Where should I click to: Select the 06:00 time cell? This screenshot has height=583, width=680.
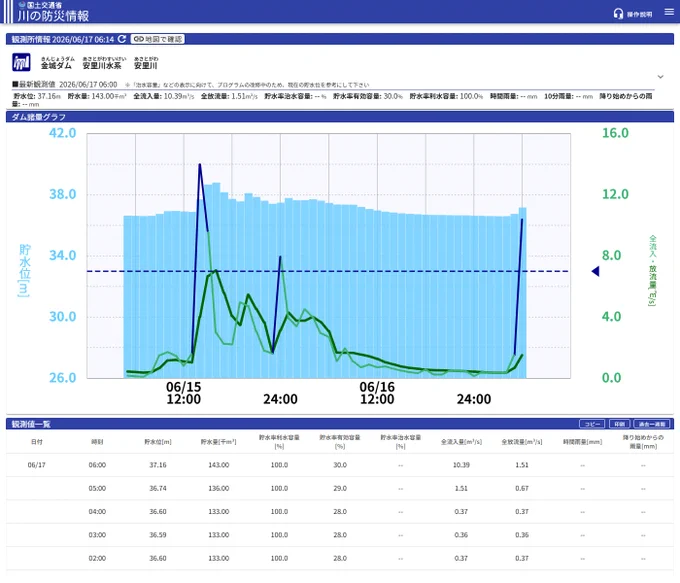click(97, 465)
